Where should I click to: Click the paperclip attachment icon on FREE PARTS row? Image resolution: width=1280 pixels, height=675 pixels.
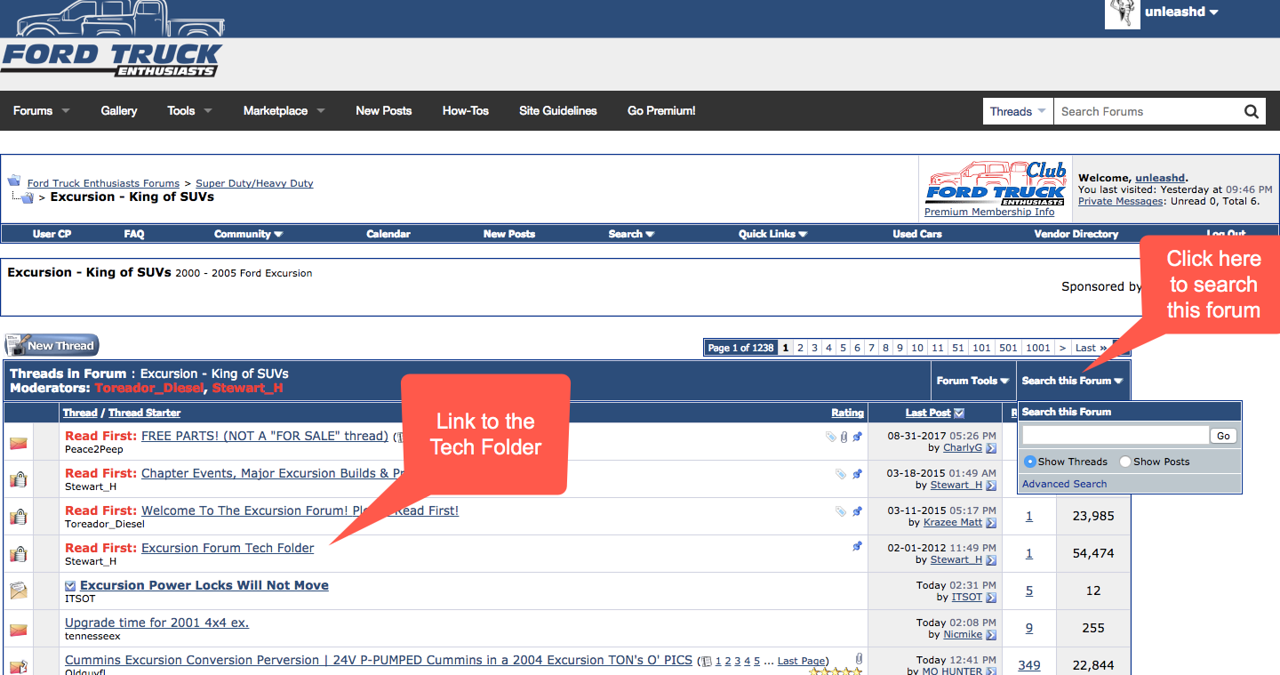coord(844,437)
